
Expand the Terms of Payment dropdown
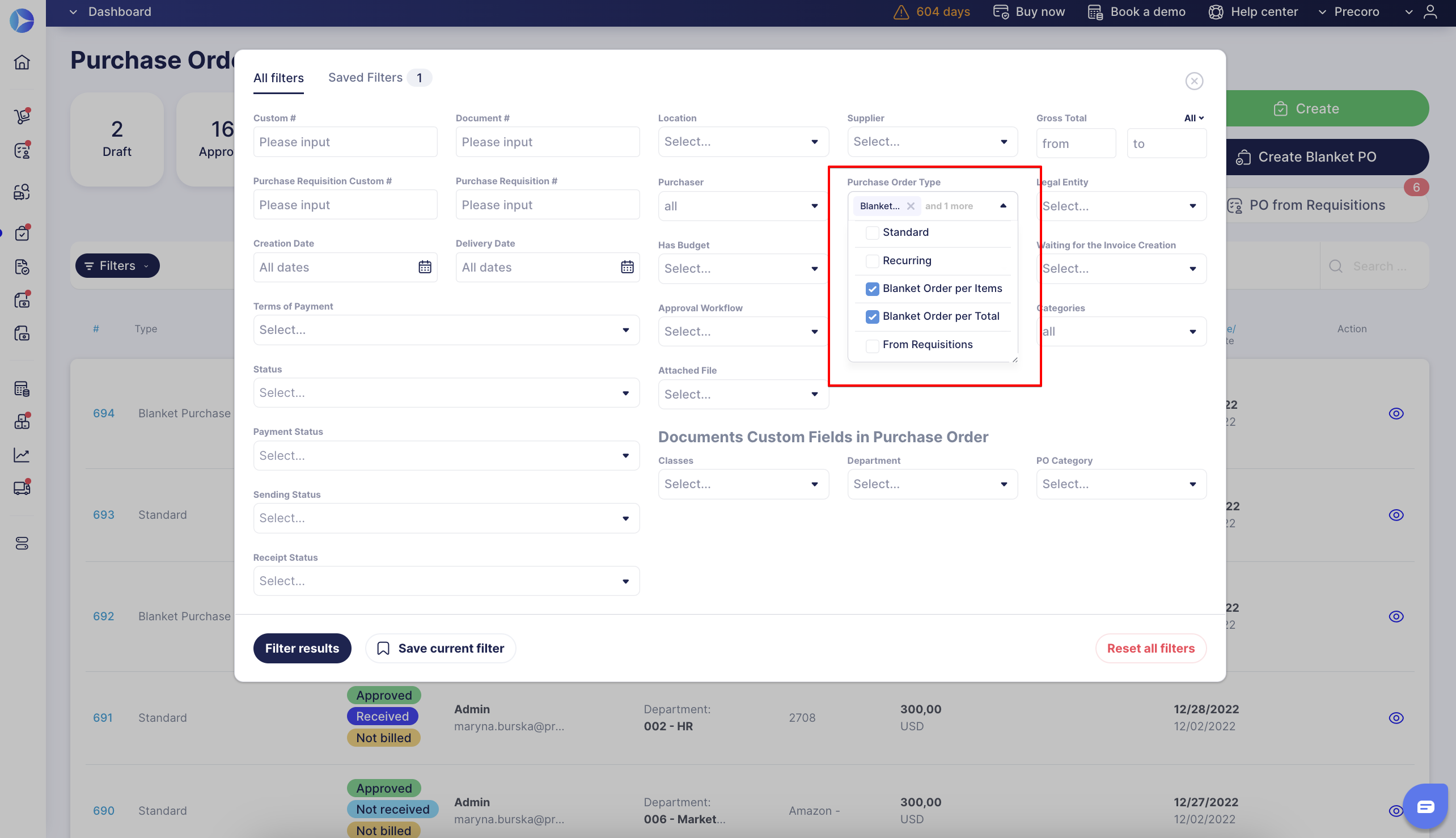pos(446,329)
